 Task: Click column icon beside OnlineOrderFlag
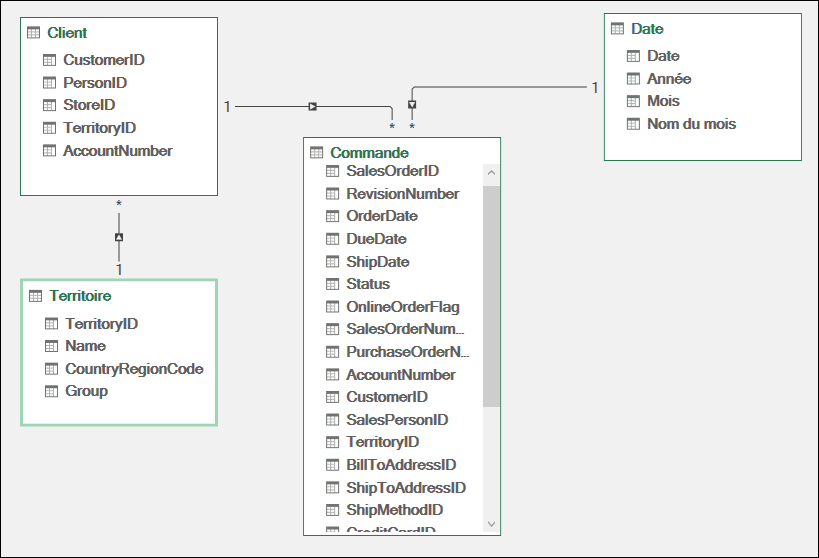click(x=332, y=307)
